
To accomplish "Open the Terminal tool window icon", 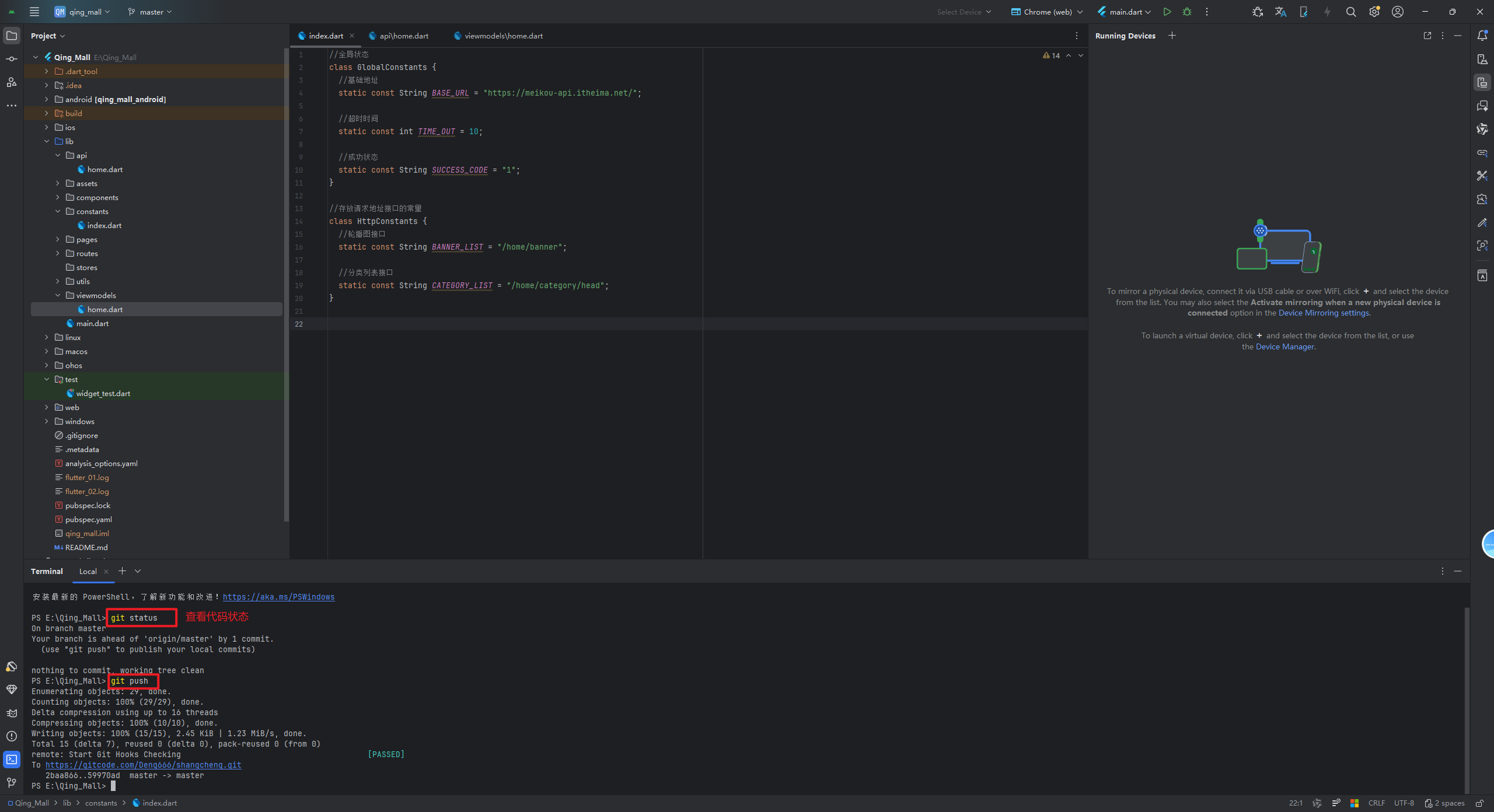I will (x=12, y=759).
